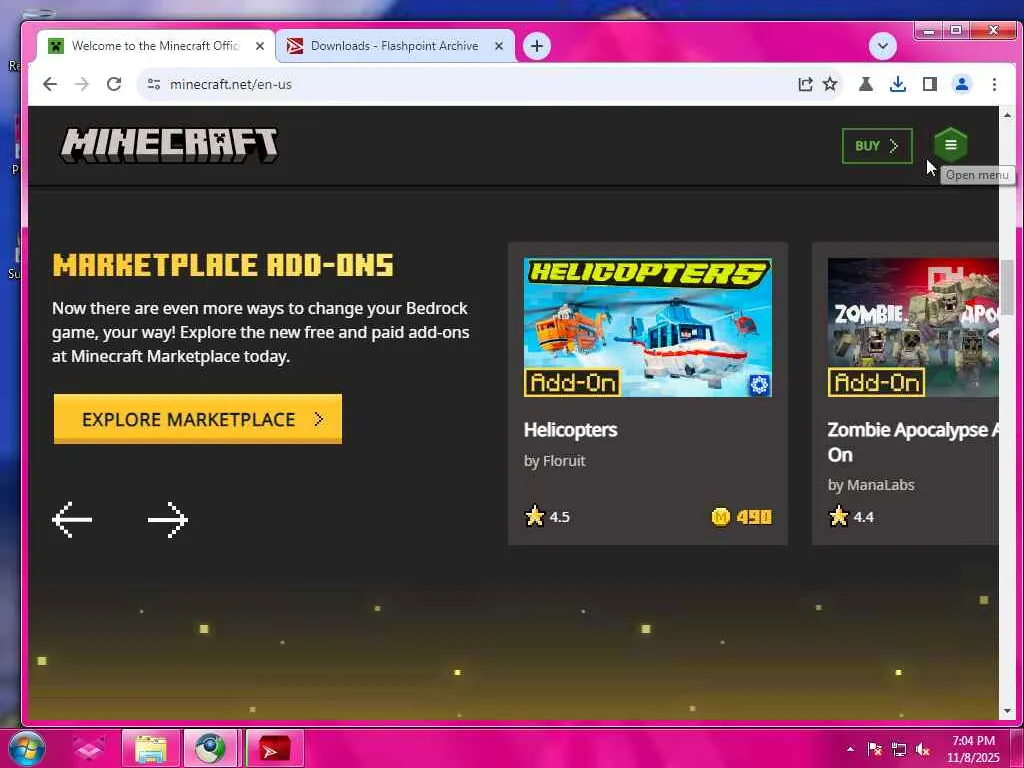Show hidden system tray icons
Viewport: 1024px width, 768px height.
point(850,749)
